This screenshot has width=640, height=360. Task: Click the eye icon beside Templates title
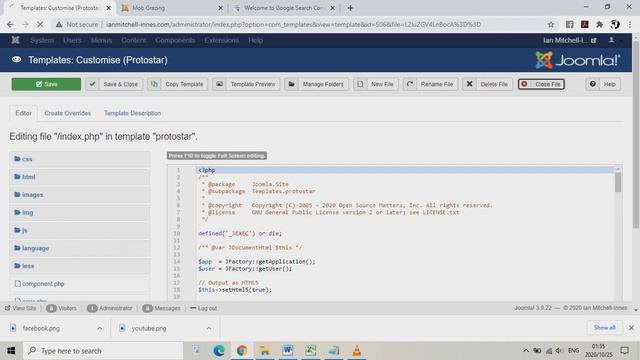[16, 60]
